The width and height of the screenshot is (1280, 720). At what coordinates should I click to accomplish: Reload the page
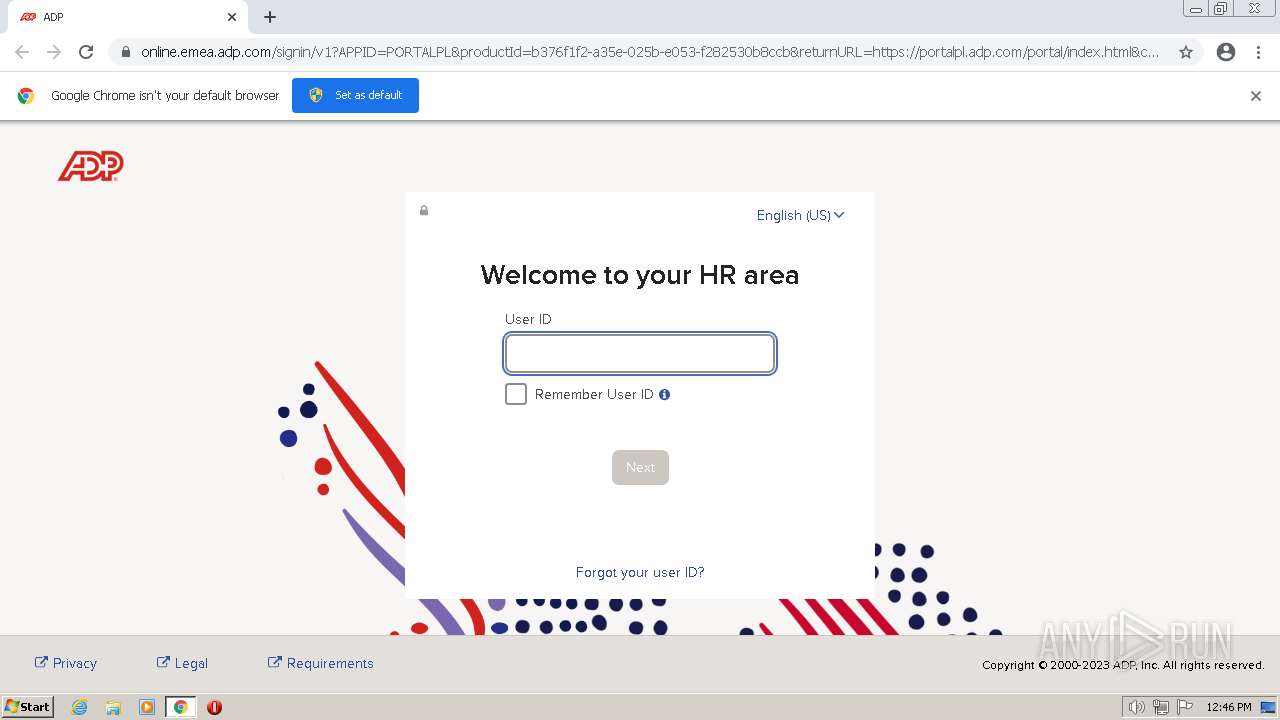coord(86,52)
